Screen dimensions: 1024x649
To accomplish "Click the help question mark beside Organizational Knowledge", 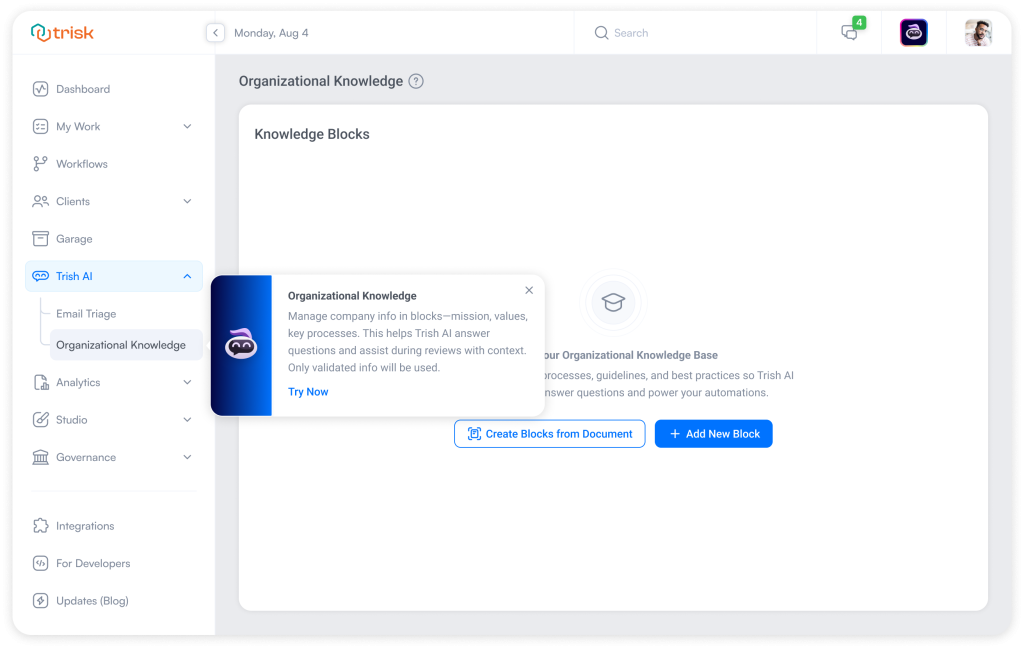I will 416,81.
